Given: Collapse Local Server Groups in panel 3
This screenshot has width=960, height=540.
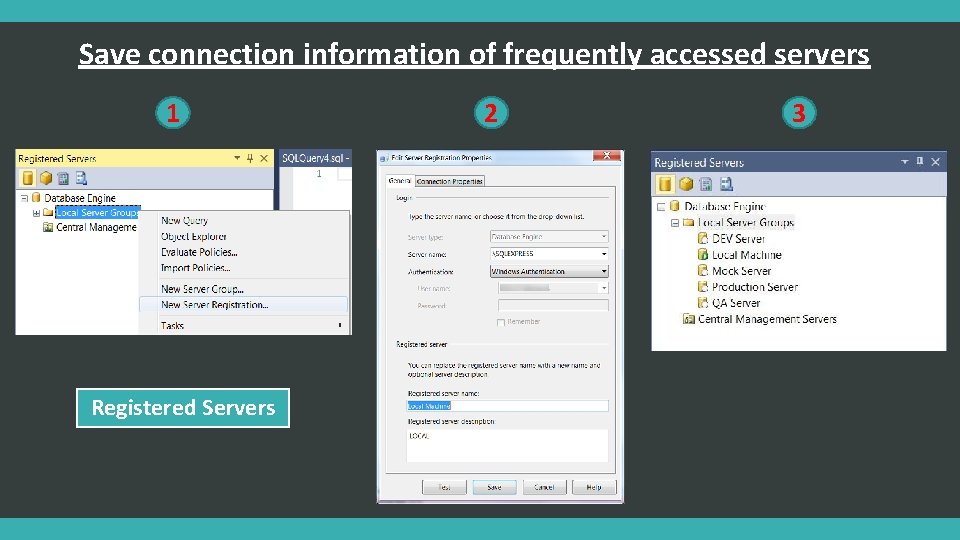Looking at the screenshot, I should coord(675,223).
